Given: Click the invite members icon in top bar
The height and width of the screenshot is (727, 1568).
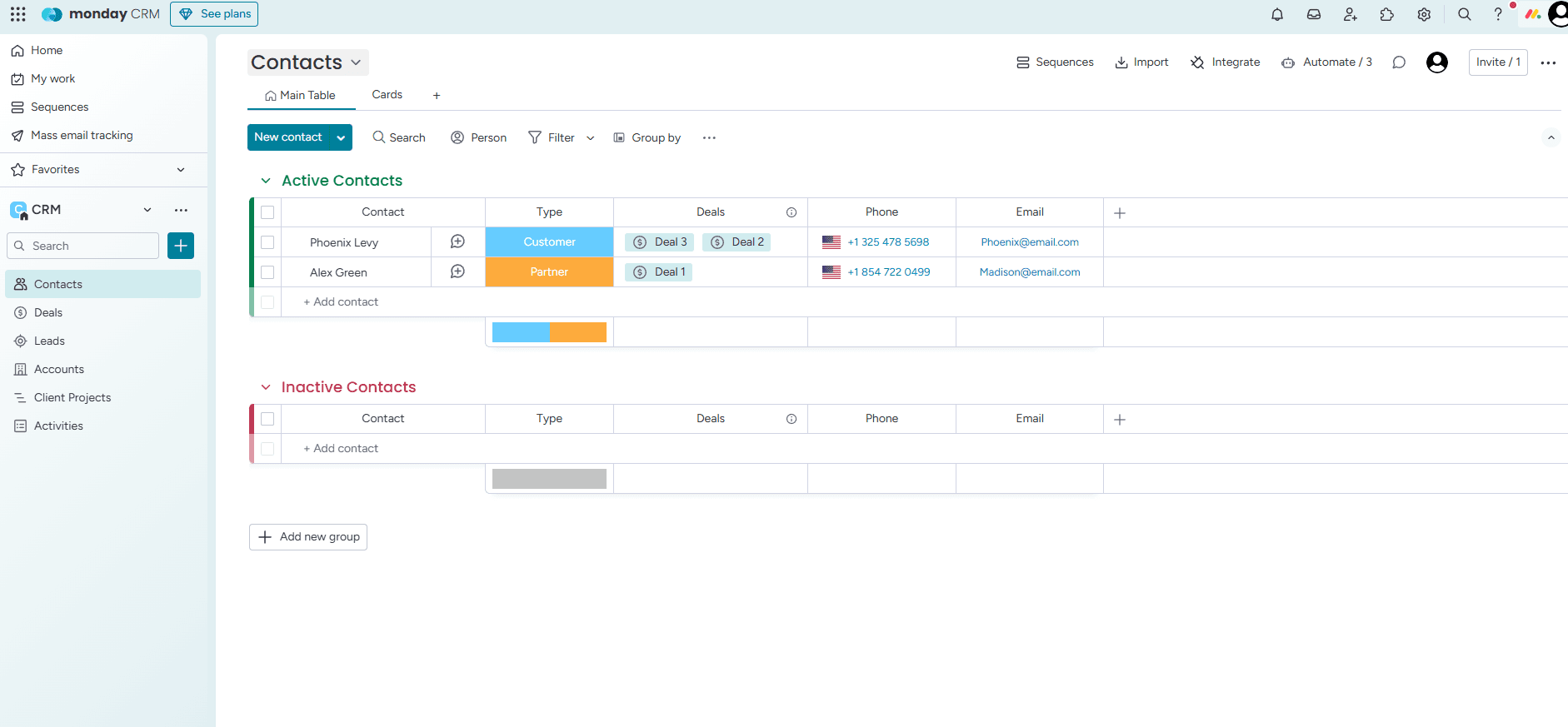Looking at the screenshot, I should pos(1351,14).
